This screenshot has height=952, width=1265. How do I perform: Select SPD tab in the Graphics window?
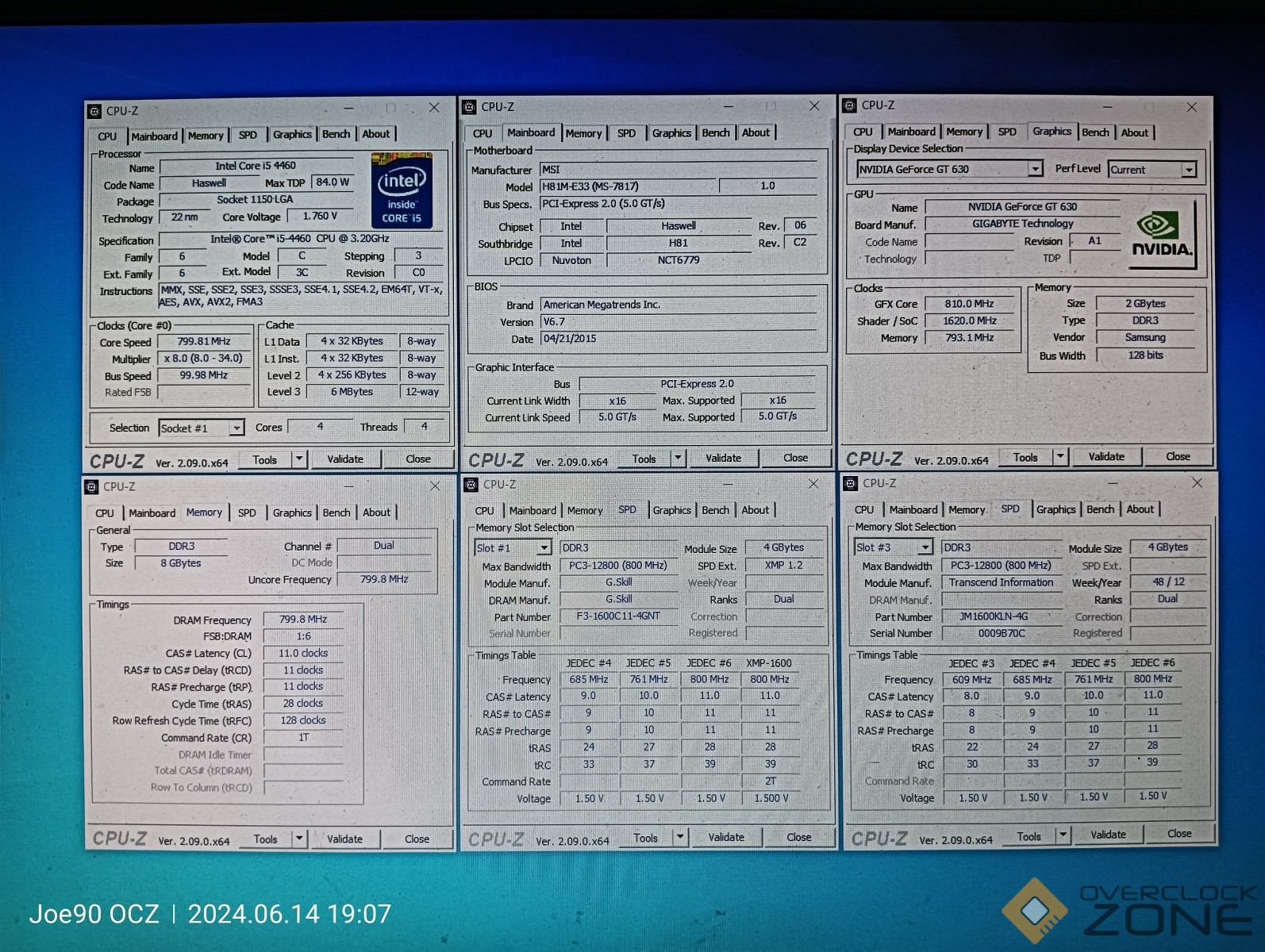(1007, 132)
